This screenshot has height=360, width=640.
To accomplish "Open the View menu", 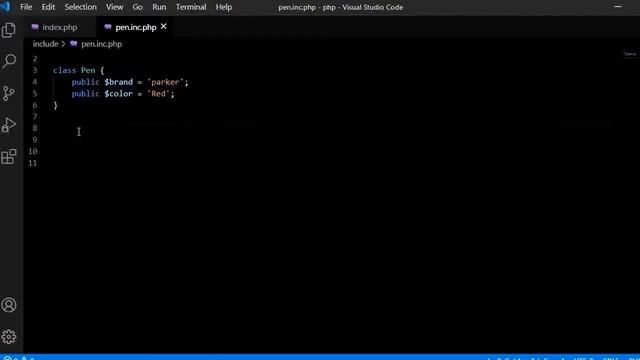I will [x=115, y=7].
